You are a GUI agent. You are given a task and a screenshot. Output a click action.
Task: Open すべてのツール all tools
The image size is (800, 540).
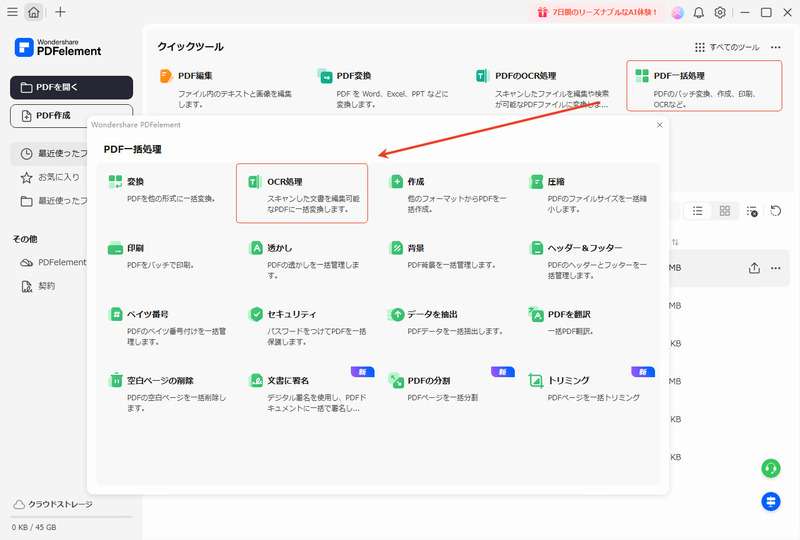point(727,47)
